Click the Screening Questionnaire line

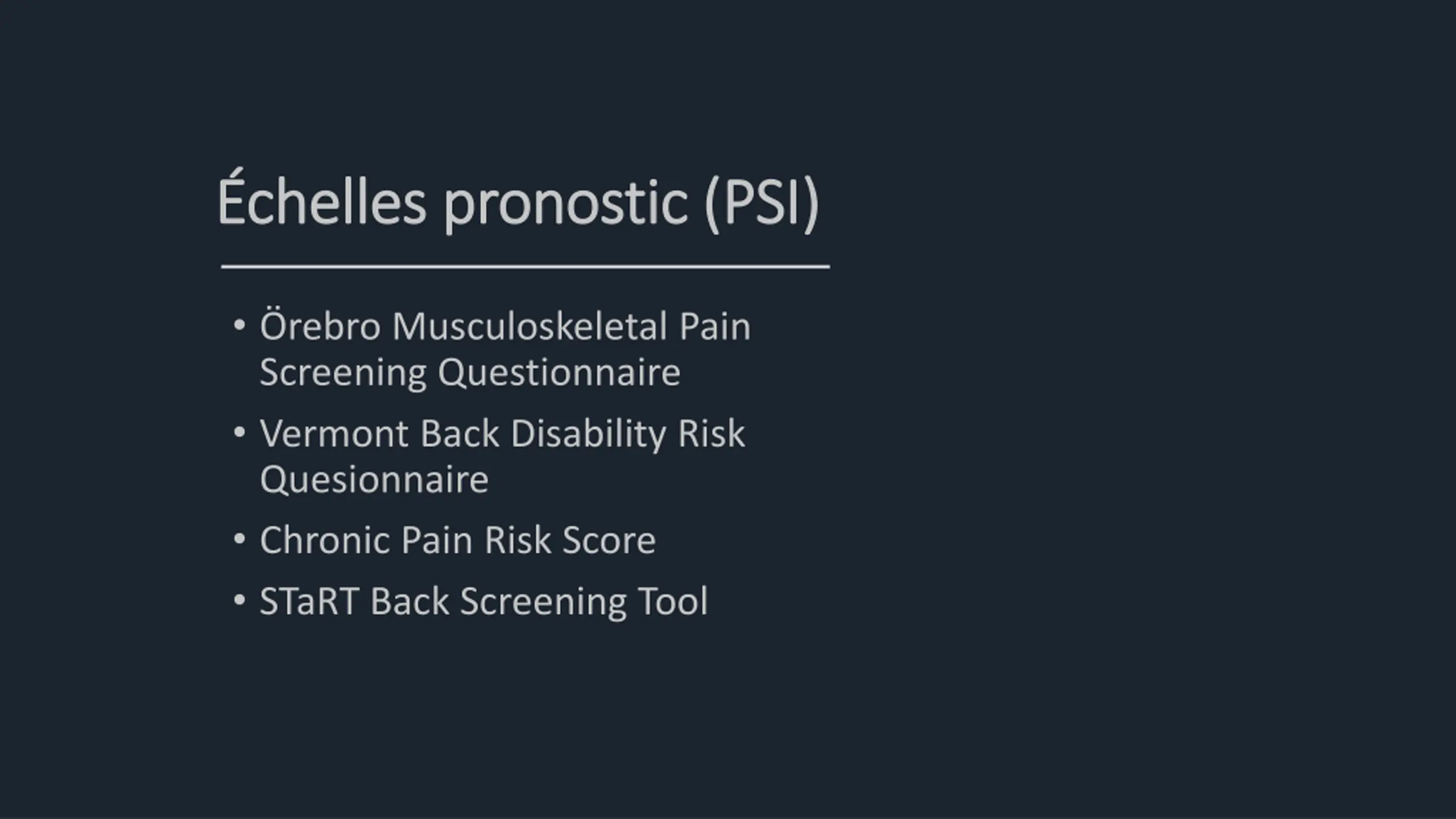coord(470,373)
